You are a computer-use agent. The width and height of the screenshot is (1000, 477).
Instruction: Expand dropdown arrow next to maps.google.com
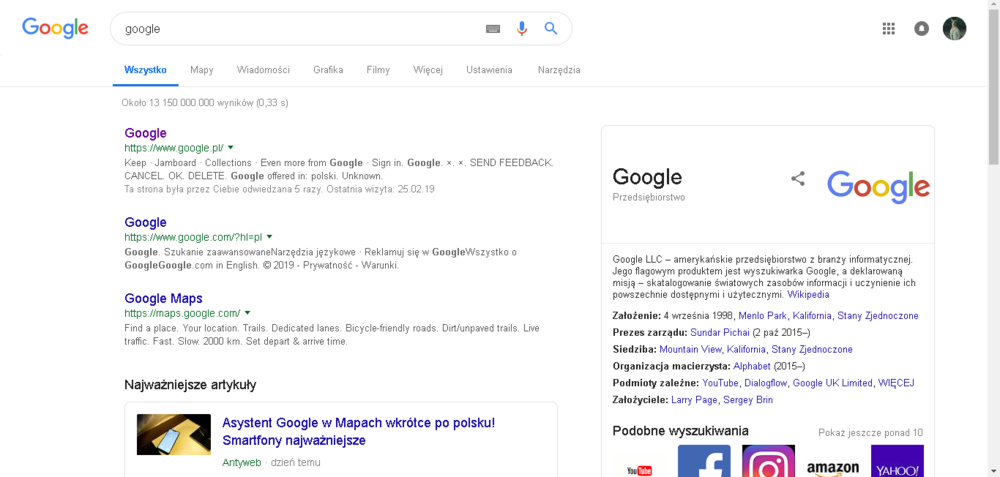[x=247, y=312]
